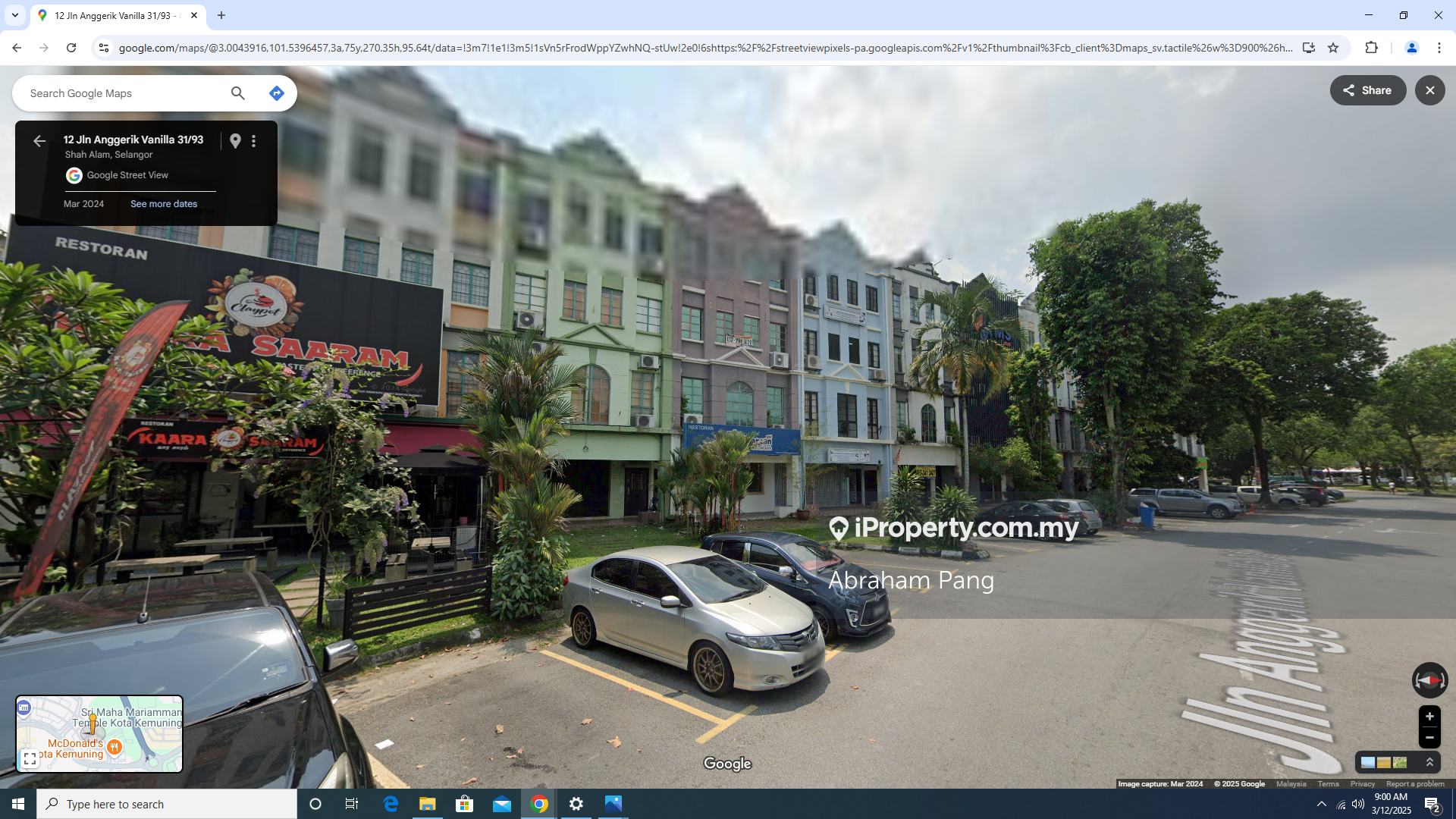The image size is (1456, 819).
Task: Click See more dates link
Action: 164,204
